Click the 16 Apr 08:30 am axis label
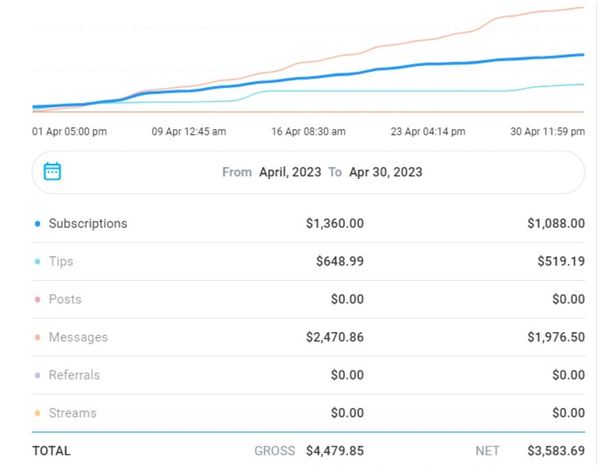Viewport: 600px width, 465px height. coord(309,131)
